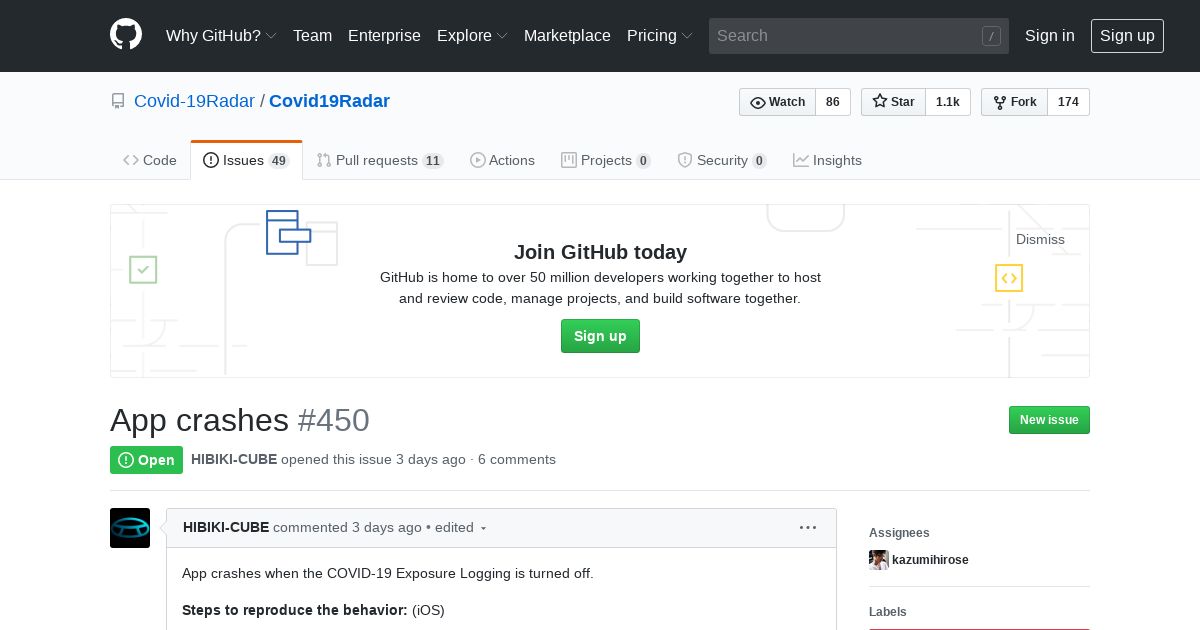The width and height of the screenshot is (1200, 630).
Task: View the 1.1k stargazers count
Action: (948, 102)
